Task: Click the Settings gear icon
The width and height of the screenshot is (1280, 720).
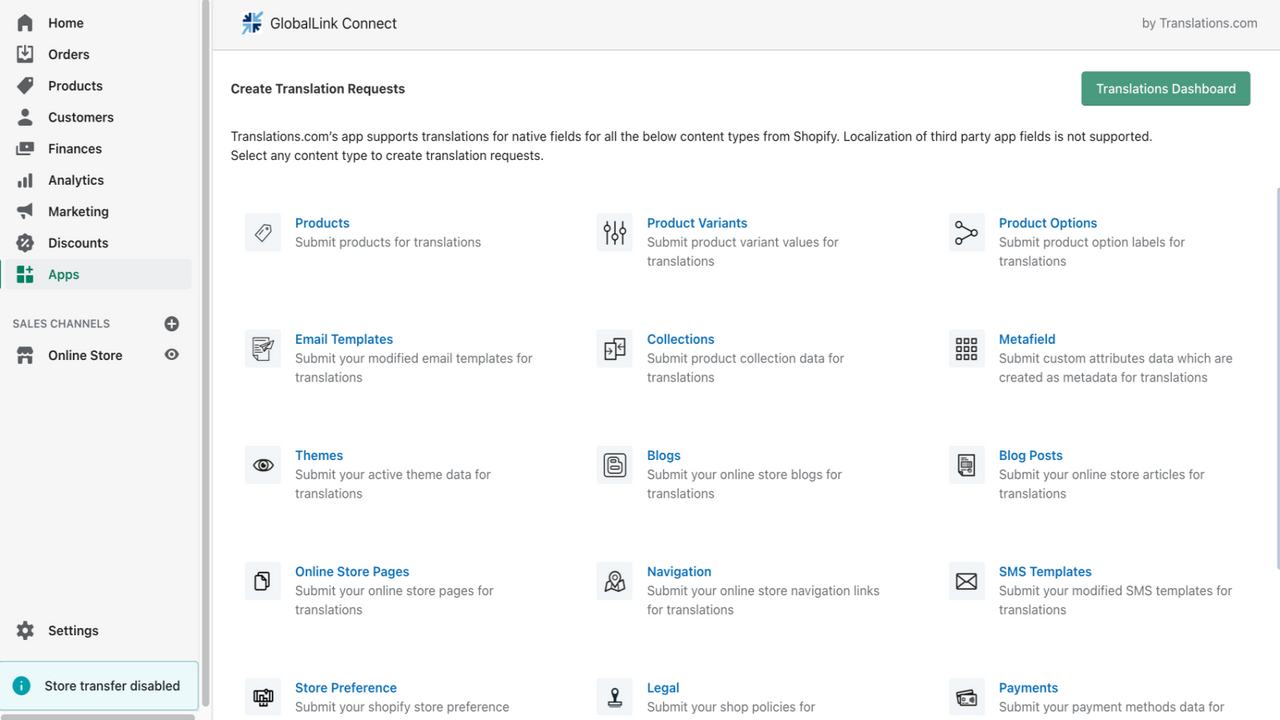Action: [x=25, y=631]
